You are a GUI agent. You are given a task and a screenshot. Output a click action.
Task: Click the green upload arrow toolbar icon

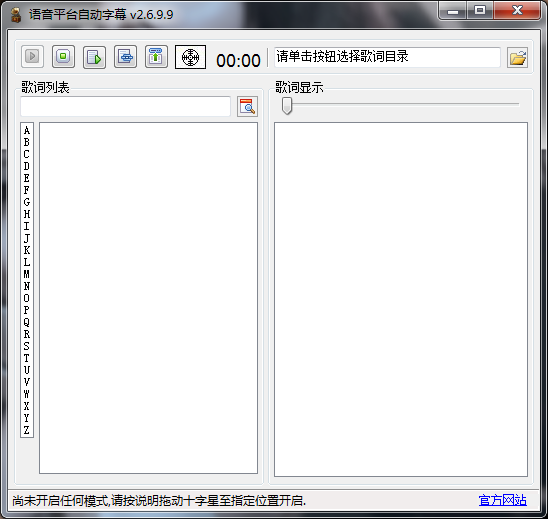click(x=156, y=56)
